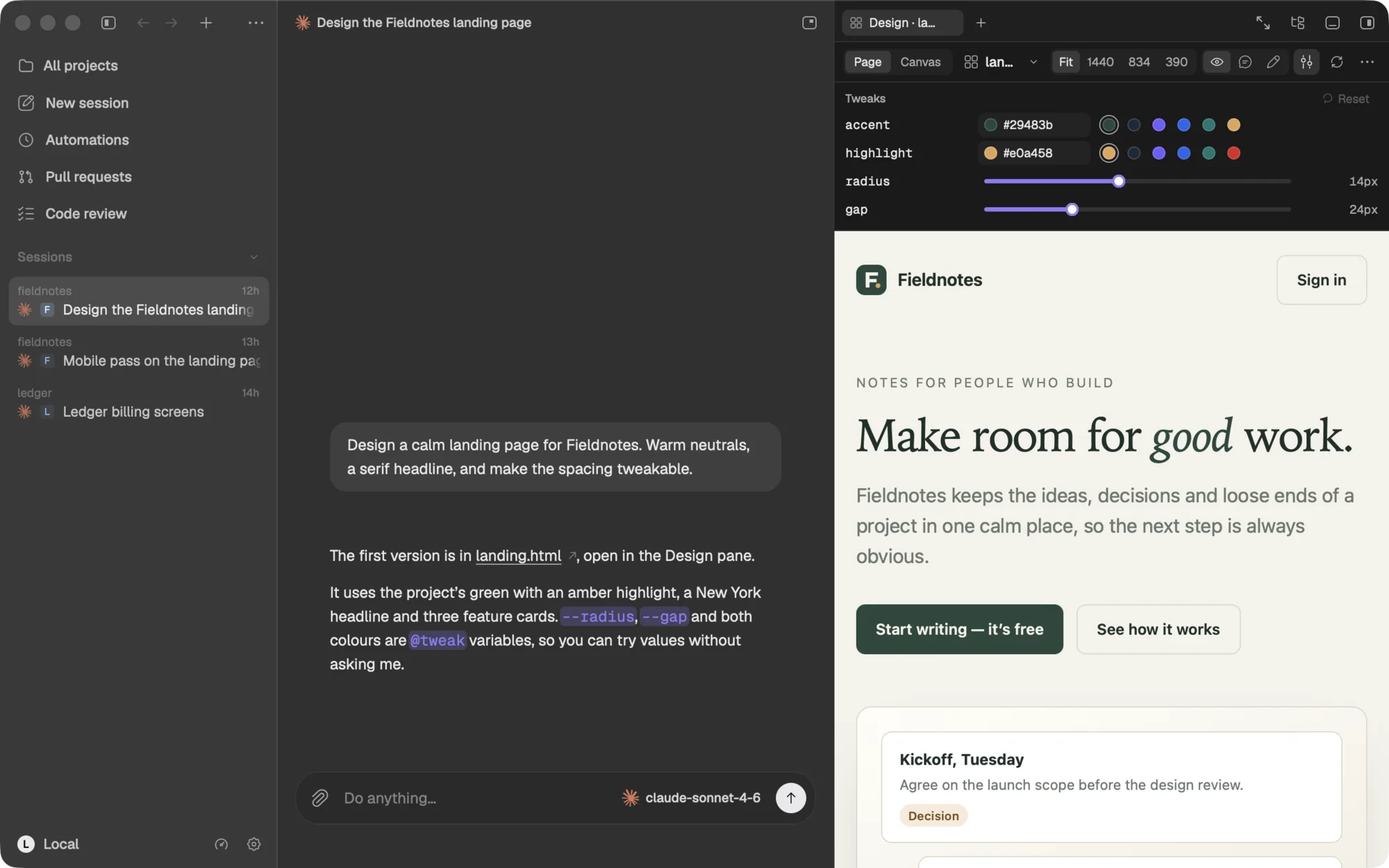Toggle the right panel layout icon
This screenshot has width=1389, height=868.
coord(1367,23)
